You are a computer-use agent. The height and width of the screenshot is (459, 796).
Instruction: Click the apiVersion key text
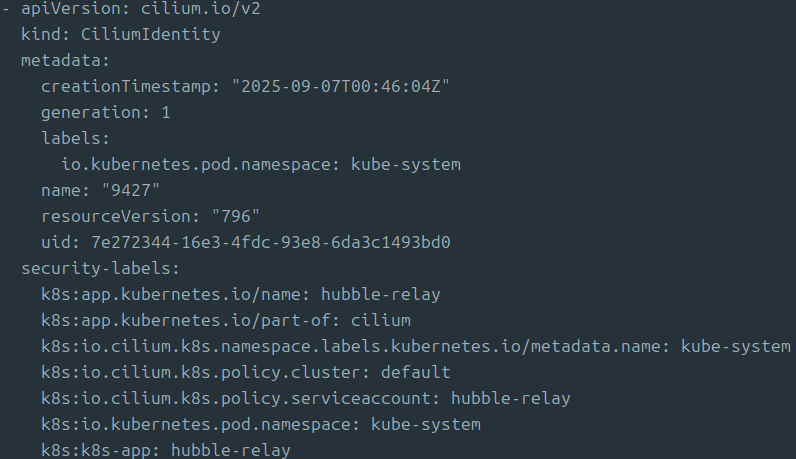[70, 9]
